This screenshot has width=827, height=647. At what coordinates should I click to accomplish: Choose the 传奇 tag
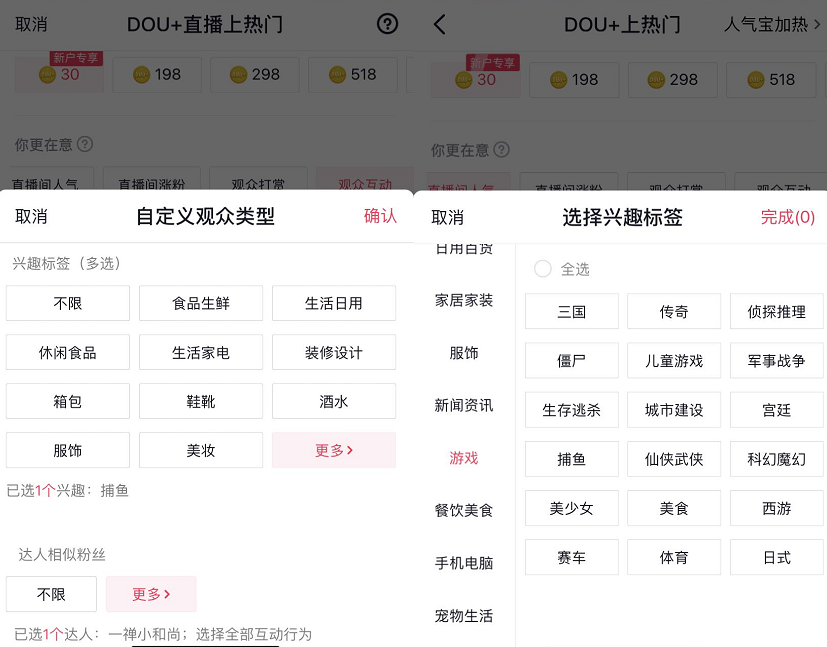tap(674, 312)
